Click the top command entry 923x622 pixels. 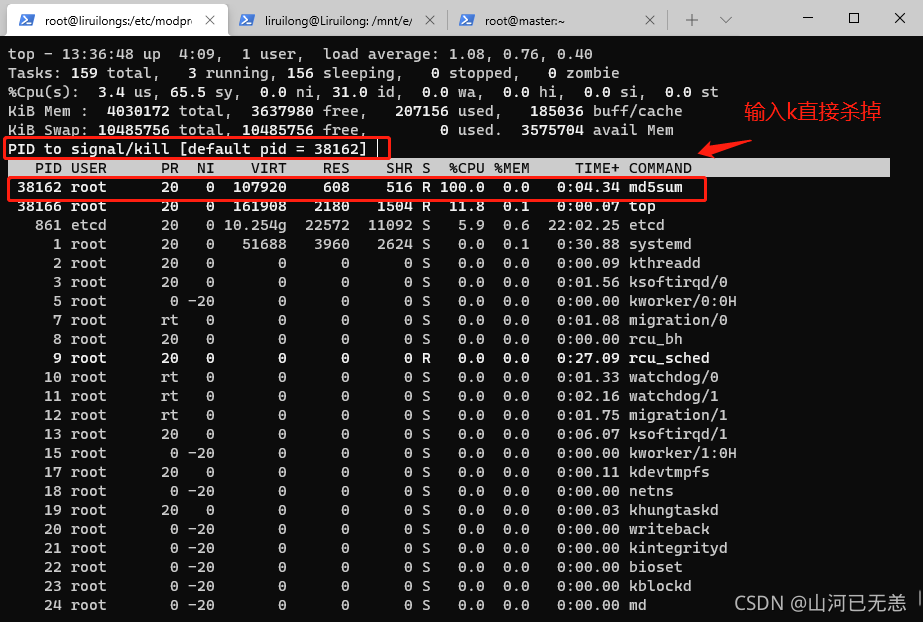pos(642,207)
